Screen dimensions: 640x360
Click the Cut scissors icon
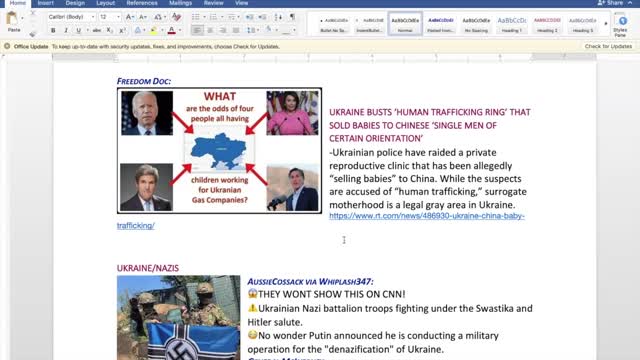(x=33, y=14)
